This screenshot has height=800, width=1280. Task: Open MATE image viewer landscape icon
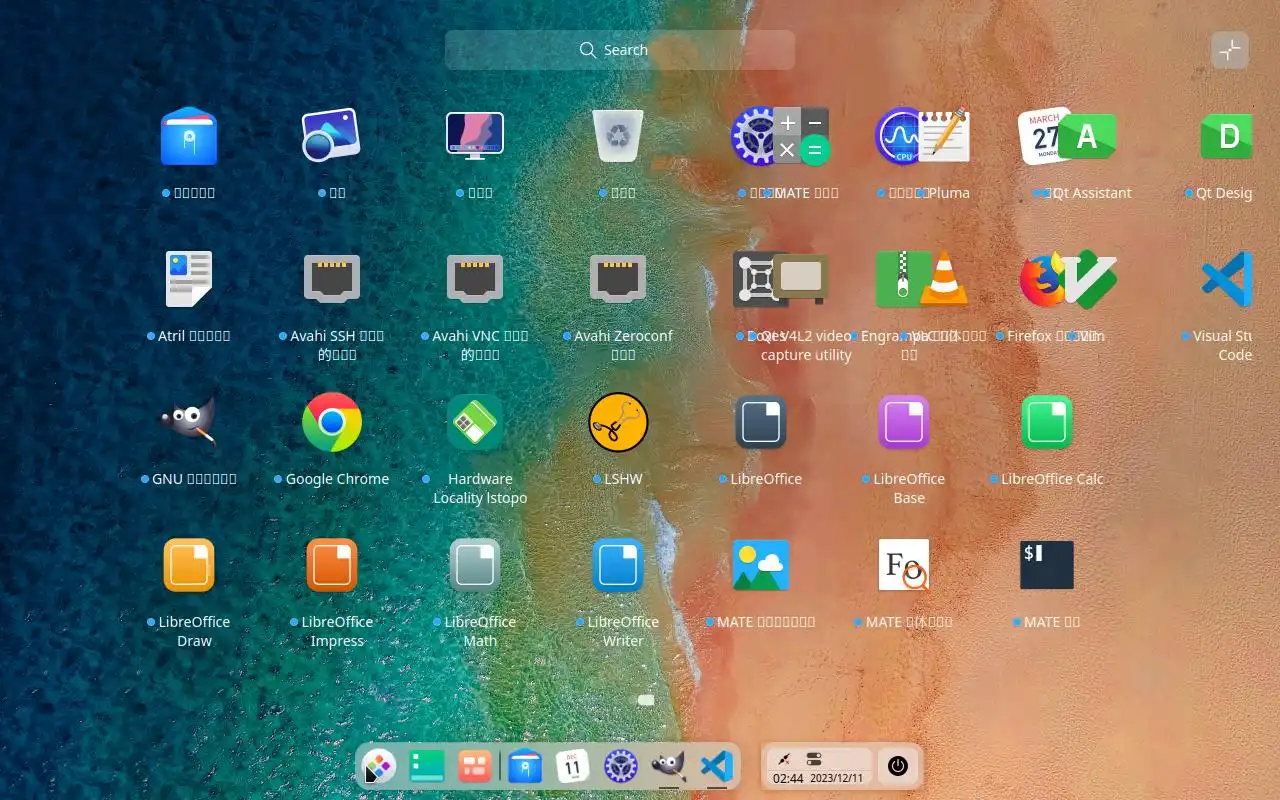761,565
